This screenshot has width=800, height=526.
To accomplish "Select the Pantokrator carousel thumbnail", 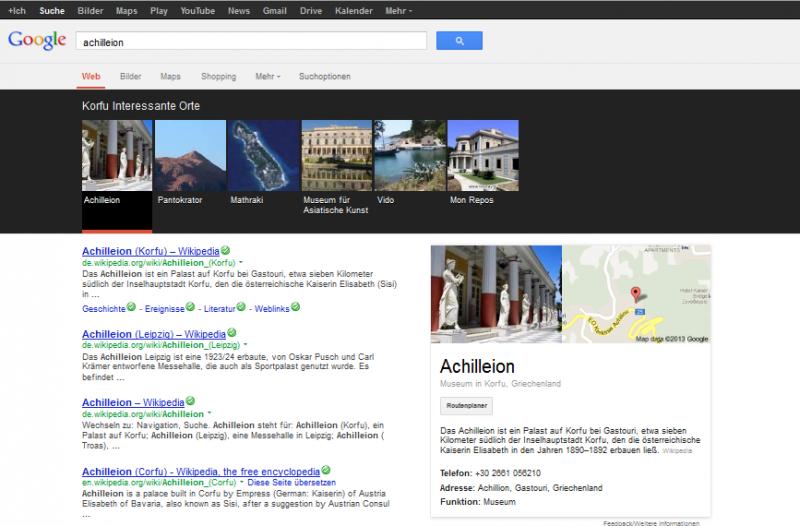I will click(190, 155).
